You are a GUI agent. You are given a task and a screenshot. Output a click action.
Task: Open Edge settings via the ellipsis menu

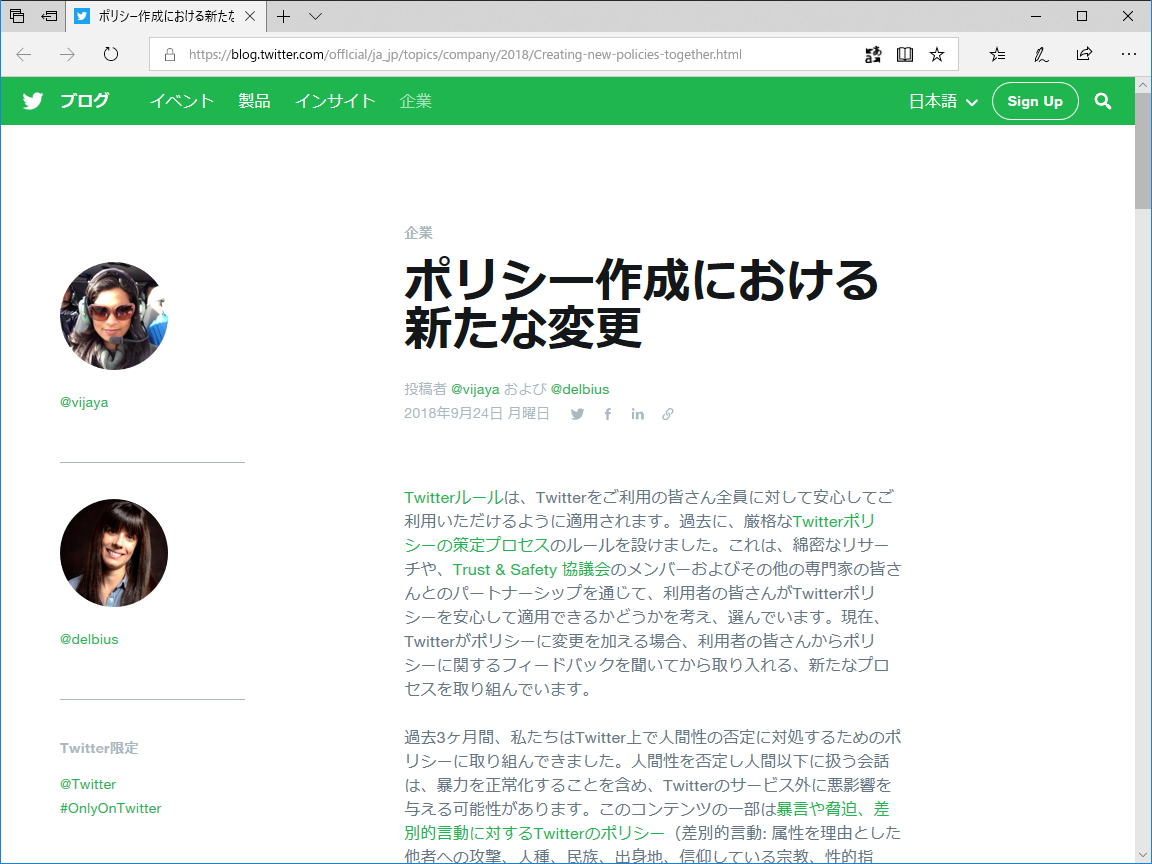pyautogui.click(x=1129, y=55)
